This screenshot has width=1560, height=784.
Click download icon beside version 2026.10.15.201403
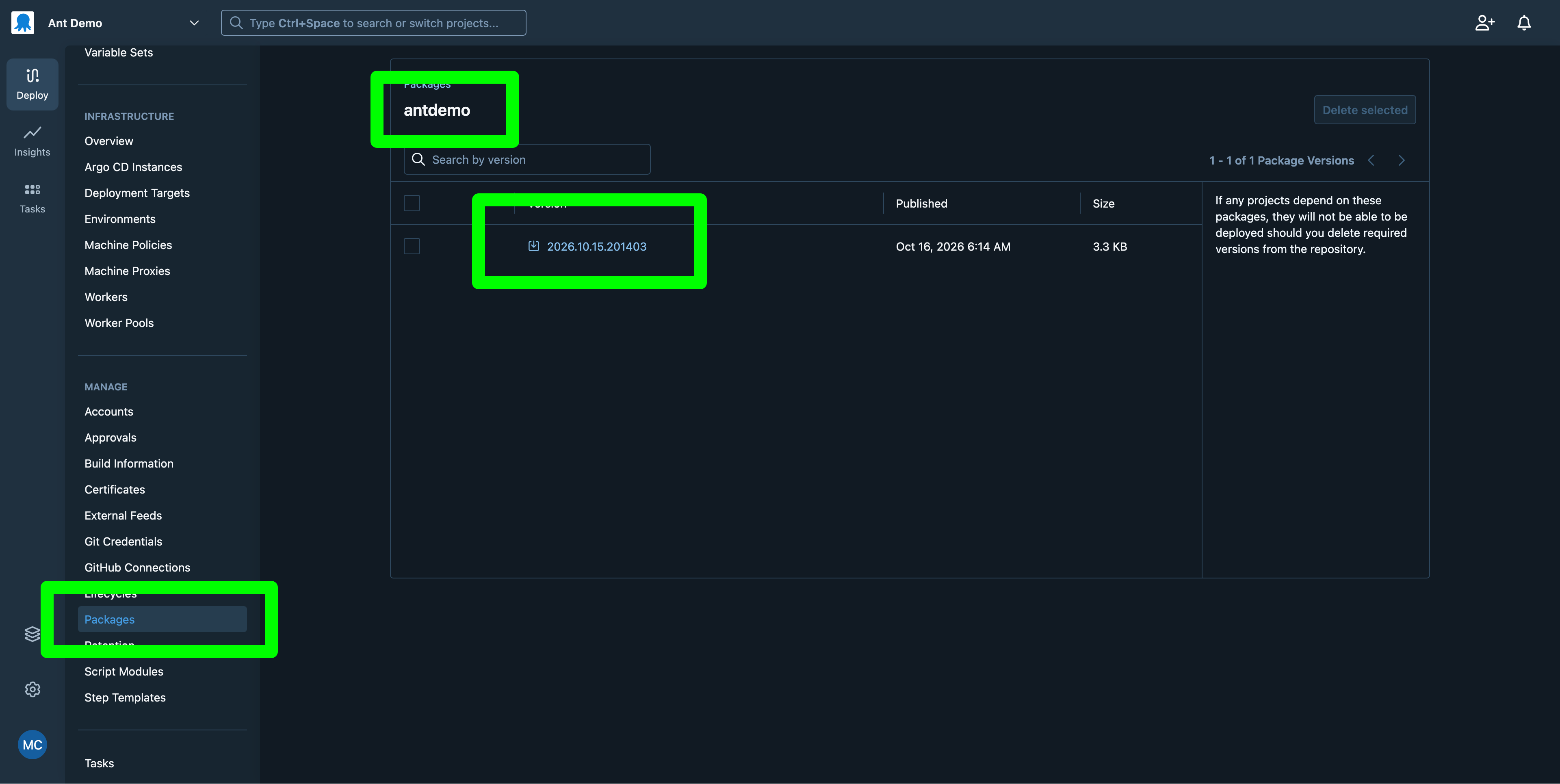533,246
